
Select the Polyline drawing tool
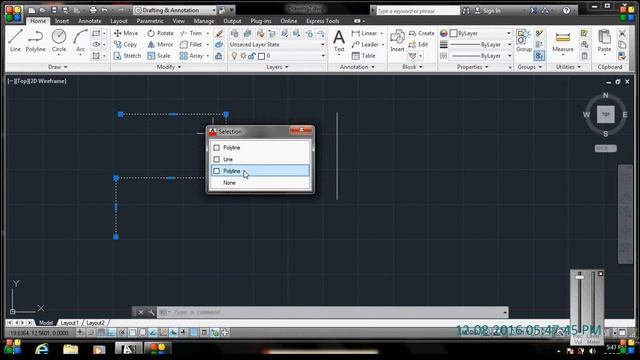(x=36, y=41)
